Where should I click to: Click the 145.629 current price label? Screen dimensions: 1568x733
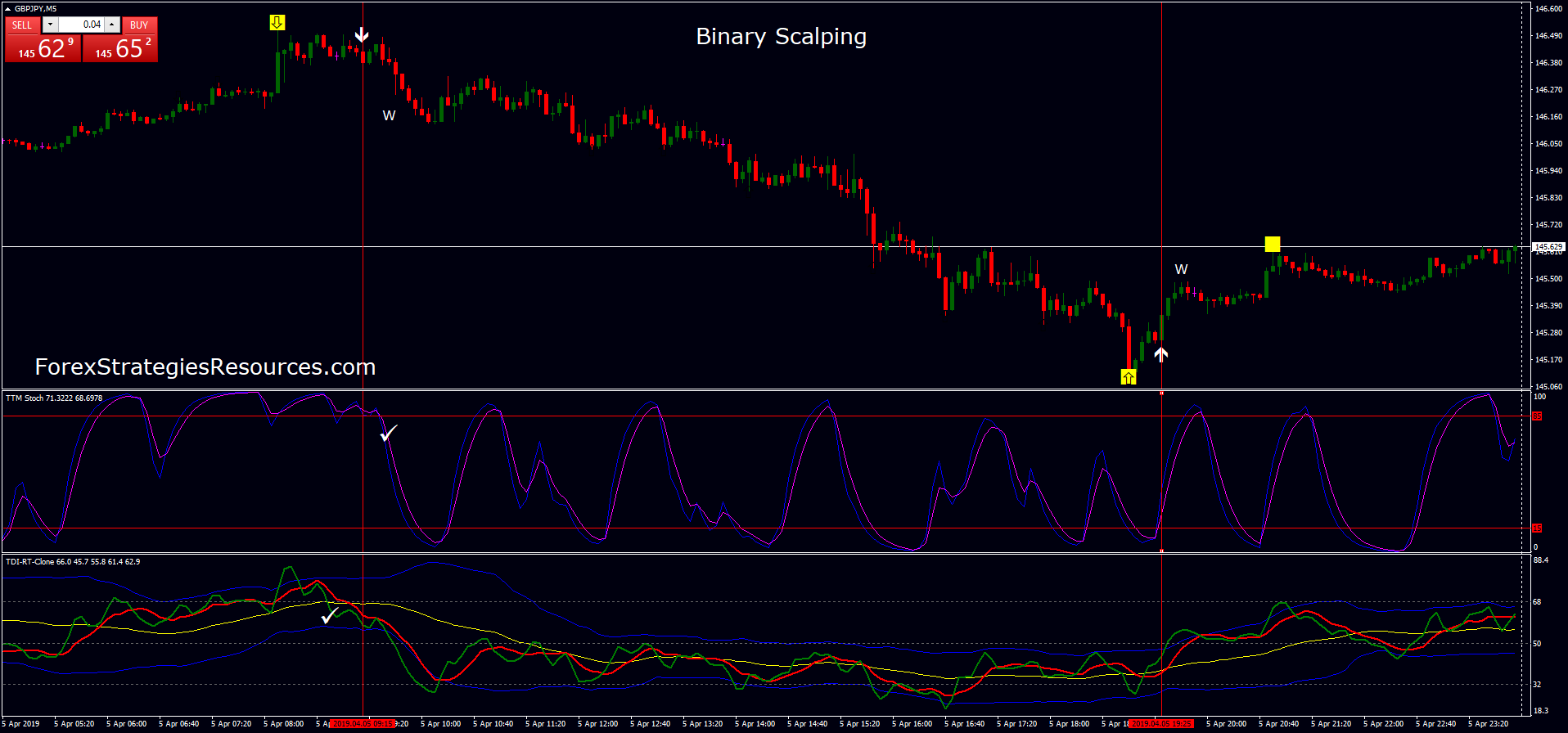coord(1548,246)
